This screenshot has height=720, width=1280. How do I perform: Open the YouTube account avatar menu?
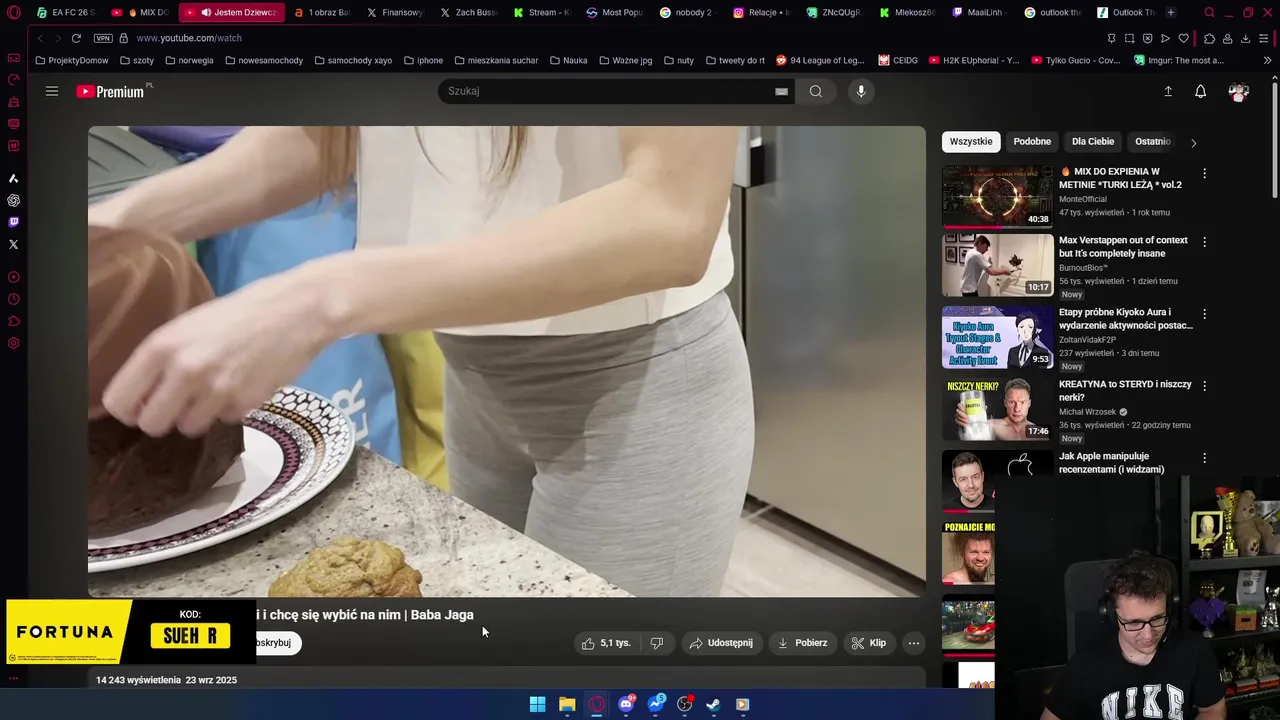click(x=1239, y=91)
